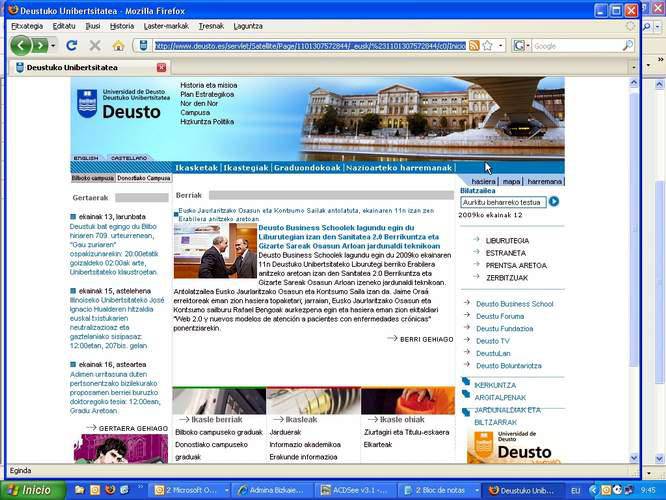Select the Donostiako Campusa tab
The width and height of the screenshot is (666, 500).
(x=144, y=178)
